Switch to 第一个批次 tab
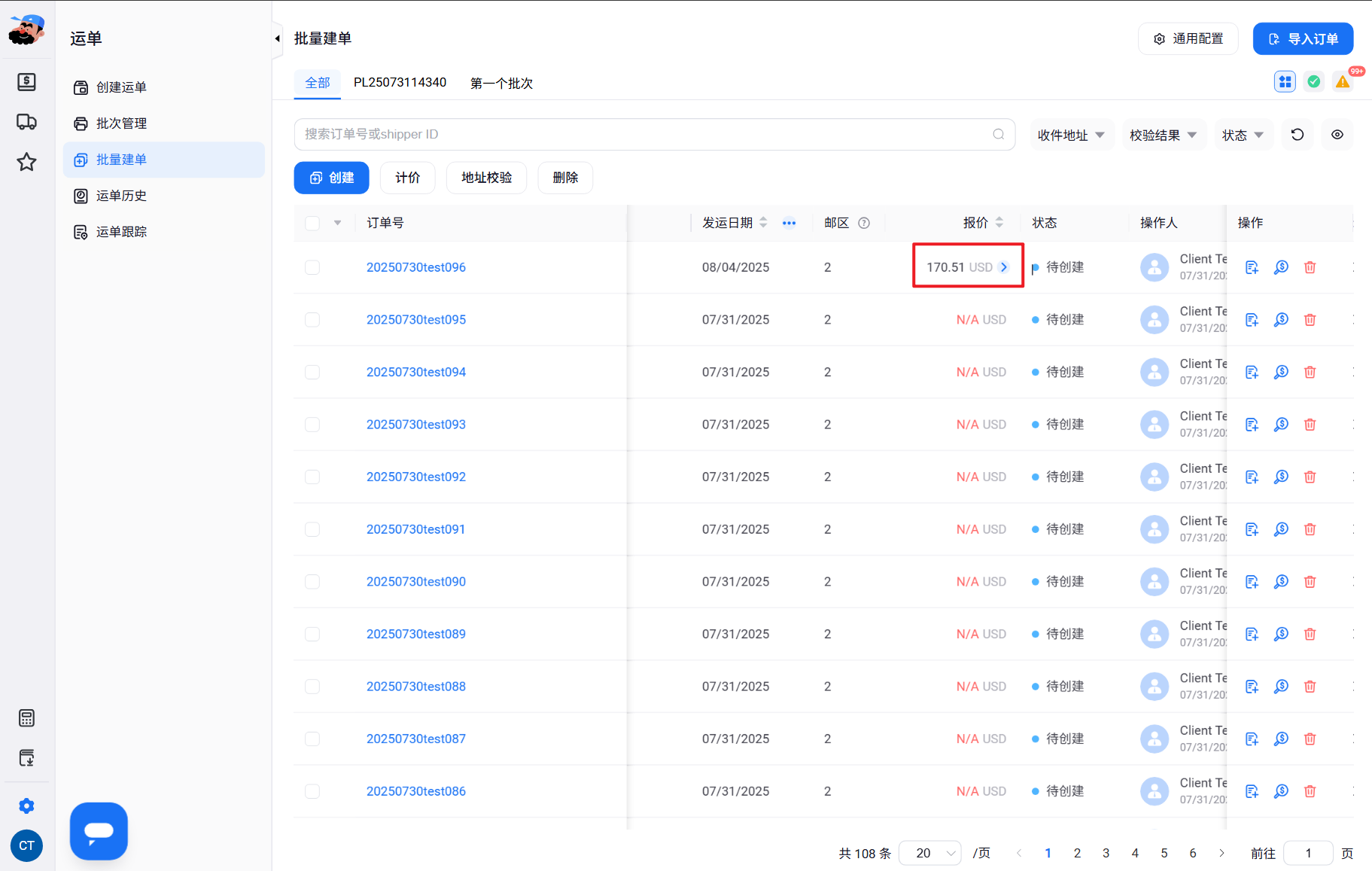This screenshot has height=871, width=1372. coord(501,83)
